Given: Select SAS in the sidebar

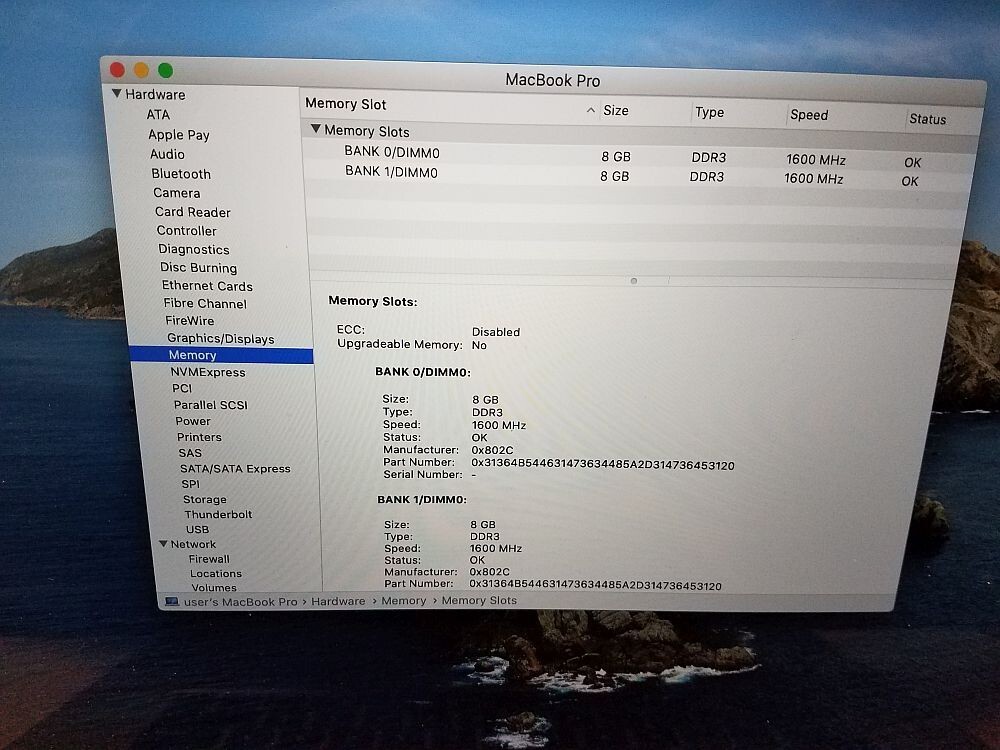Looking at the screenshot, I should (x=190, y=453).
